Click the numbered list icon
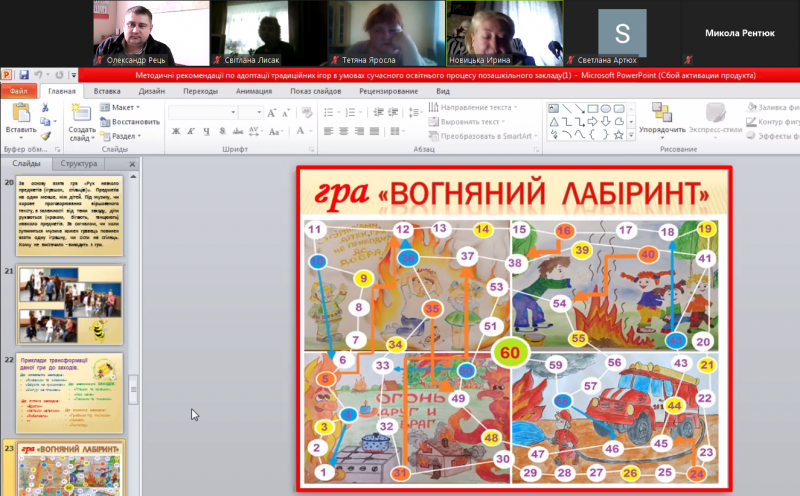The image size is (800, 496). 351,112
